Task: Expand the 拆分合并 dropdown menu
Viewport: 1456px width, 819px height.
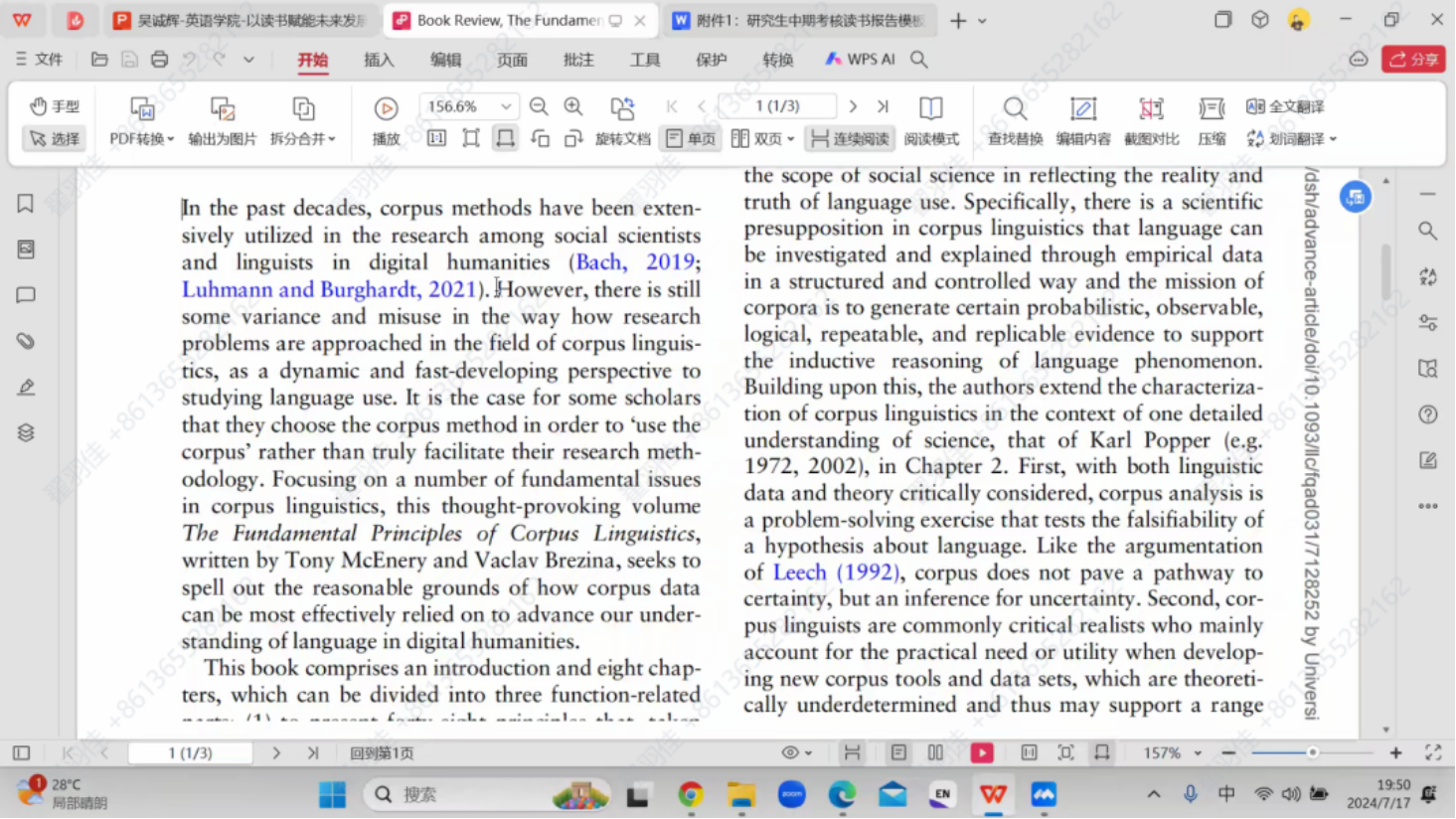Action: 332,140
